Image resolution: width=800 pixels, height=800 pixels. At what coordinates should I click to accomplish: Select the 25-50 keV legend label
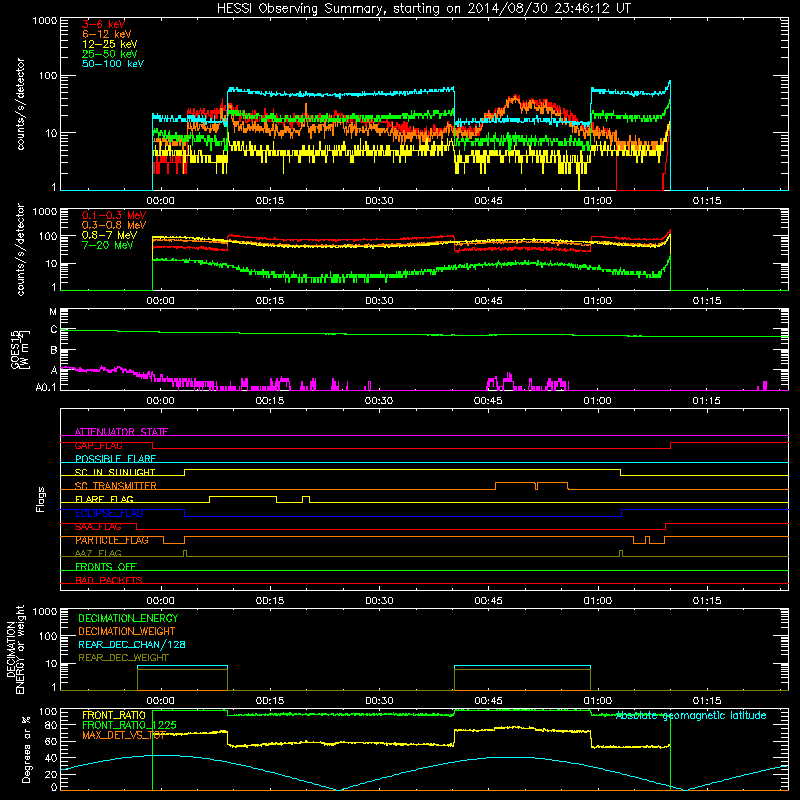click(110, 54)
